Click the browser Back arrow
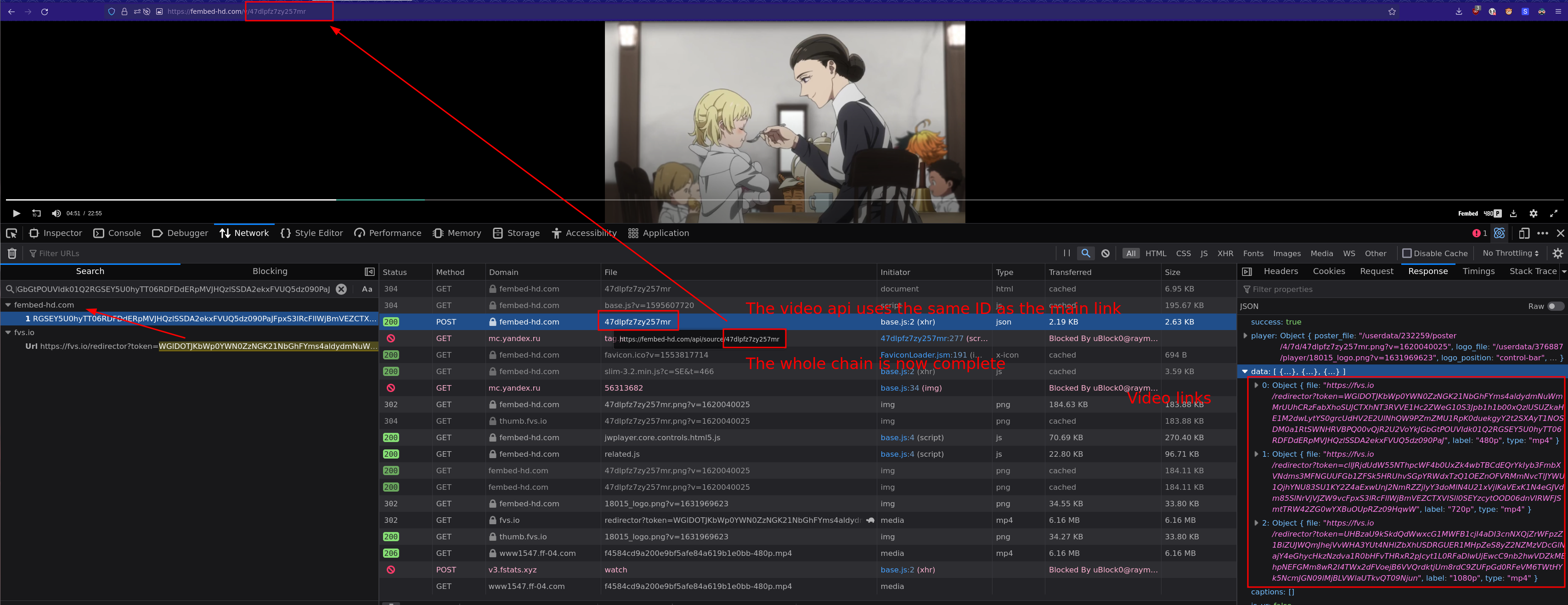The width and height of the screenshot is (1568, 605). [x=11, y=11]
